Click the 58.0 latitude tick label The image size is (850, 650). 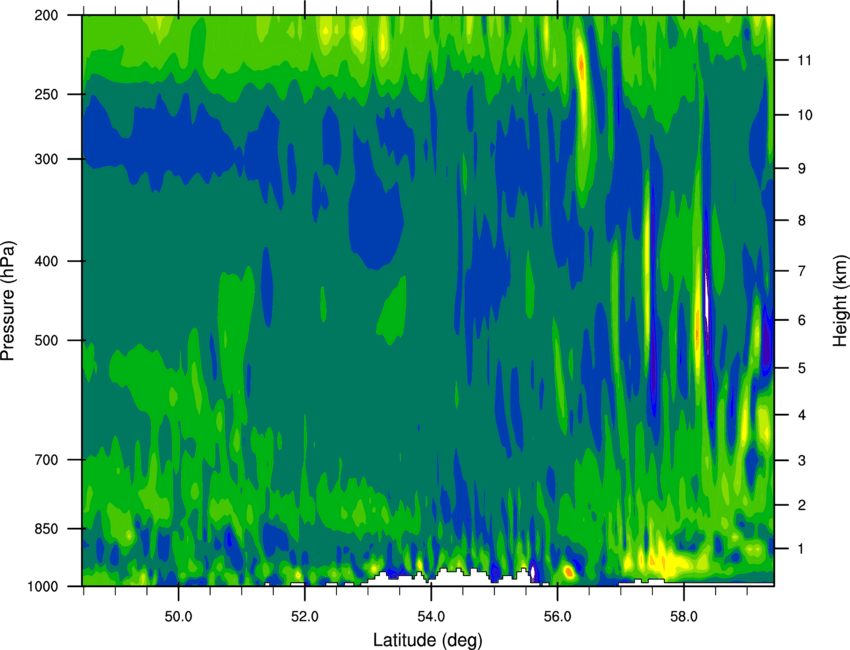684,617
